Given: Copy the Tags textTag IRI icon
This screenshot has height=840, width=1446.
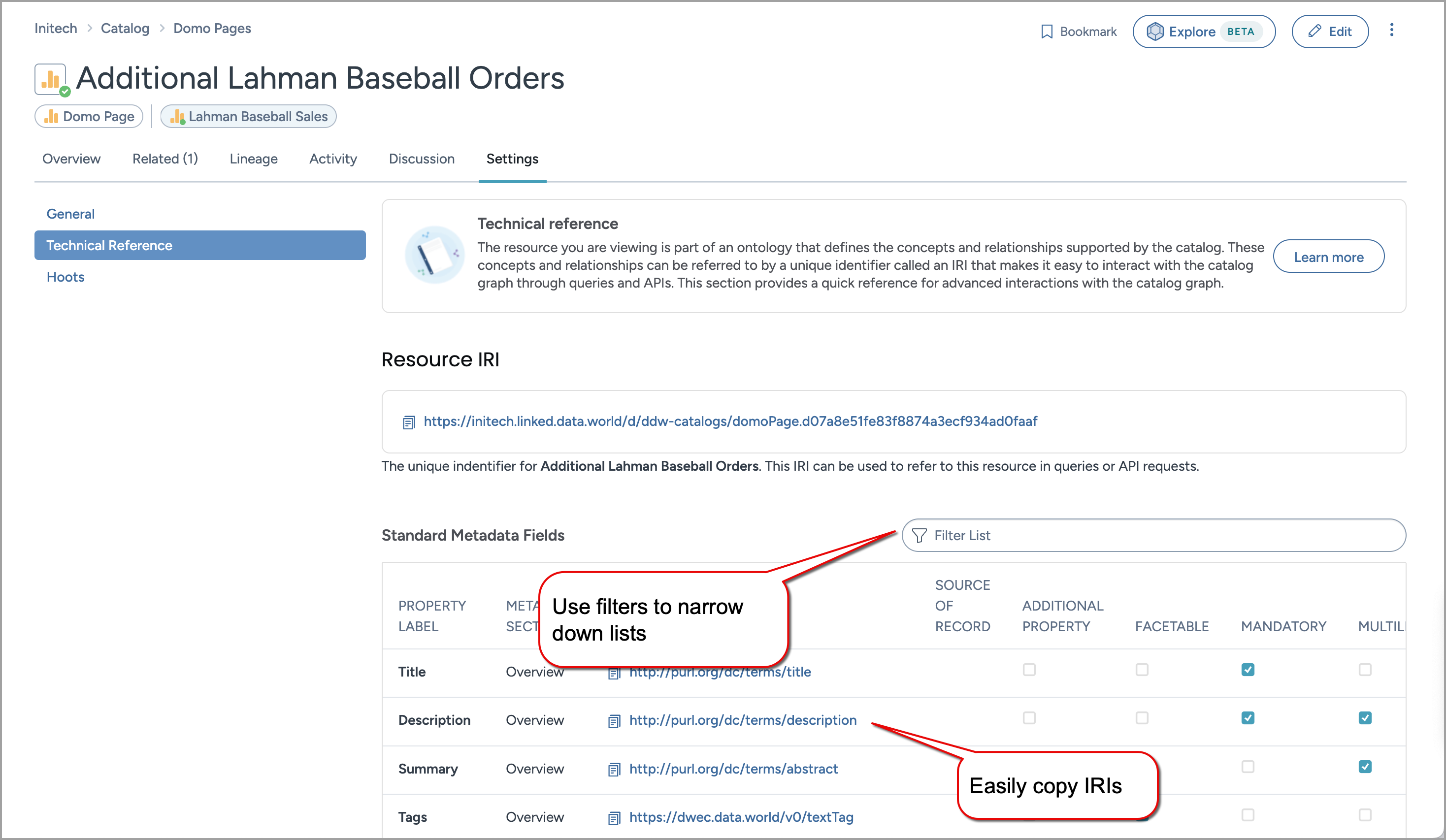Looking at the screenshot, I should pyautogui.click(x=615, y=817).
